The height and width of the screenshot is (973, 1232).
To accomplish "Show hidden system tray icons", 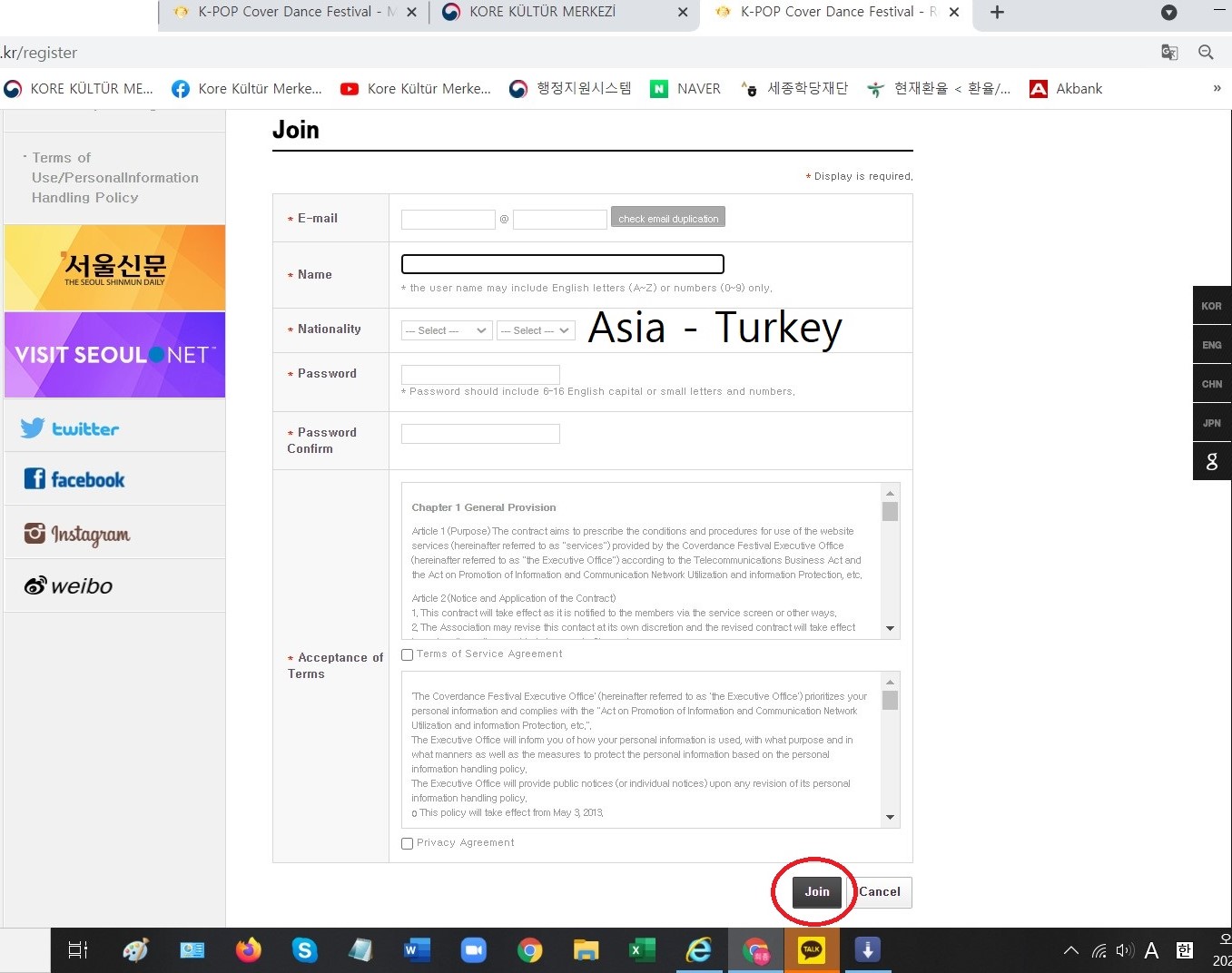I will (1071, 951).
